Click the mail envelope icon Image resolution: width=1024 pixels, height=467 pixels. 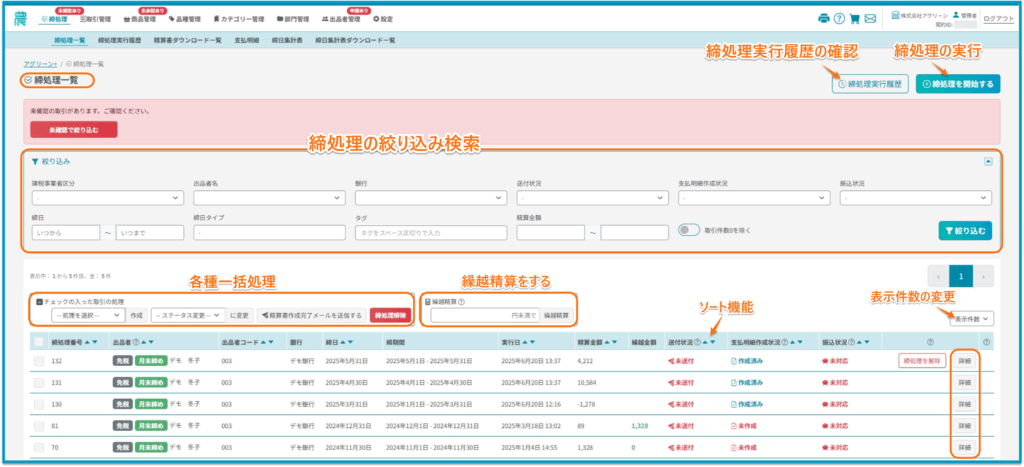870,18
